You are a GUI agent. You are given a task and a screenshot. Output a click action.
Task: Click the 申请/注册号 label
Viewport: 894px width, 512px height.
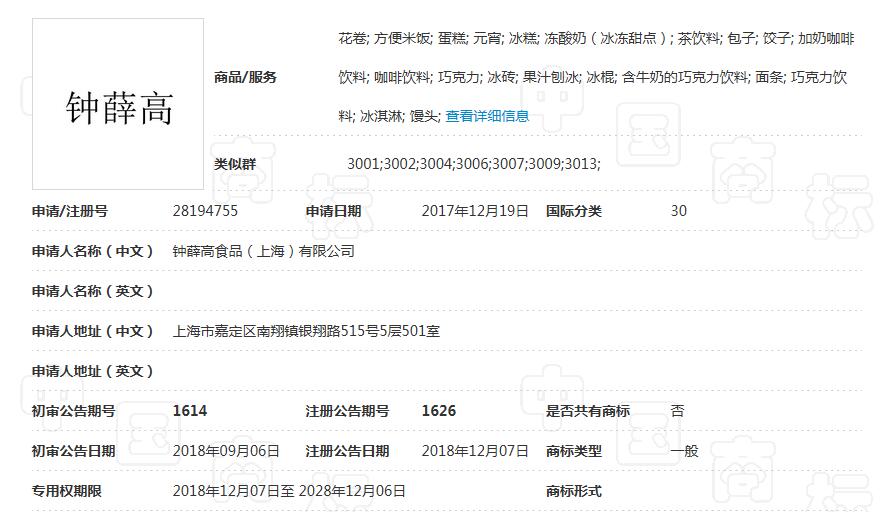[70, 212]
